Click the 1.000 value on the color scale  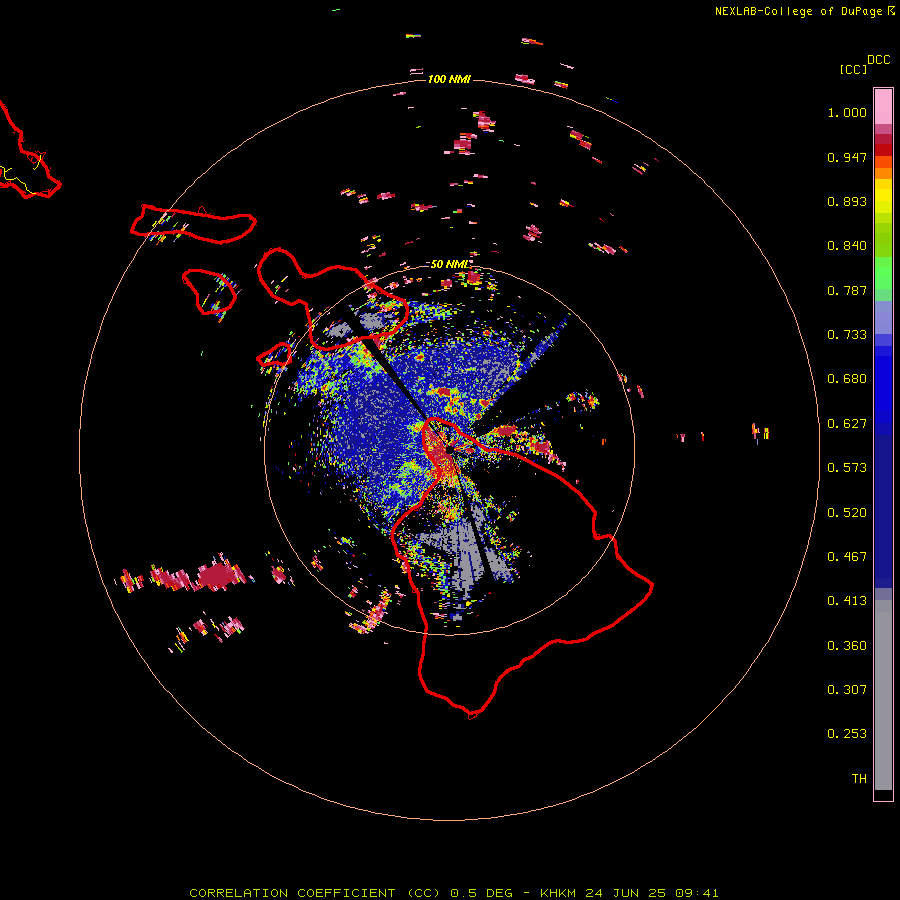coord(847,112)
